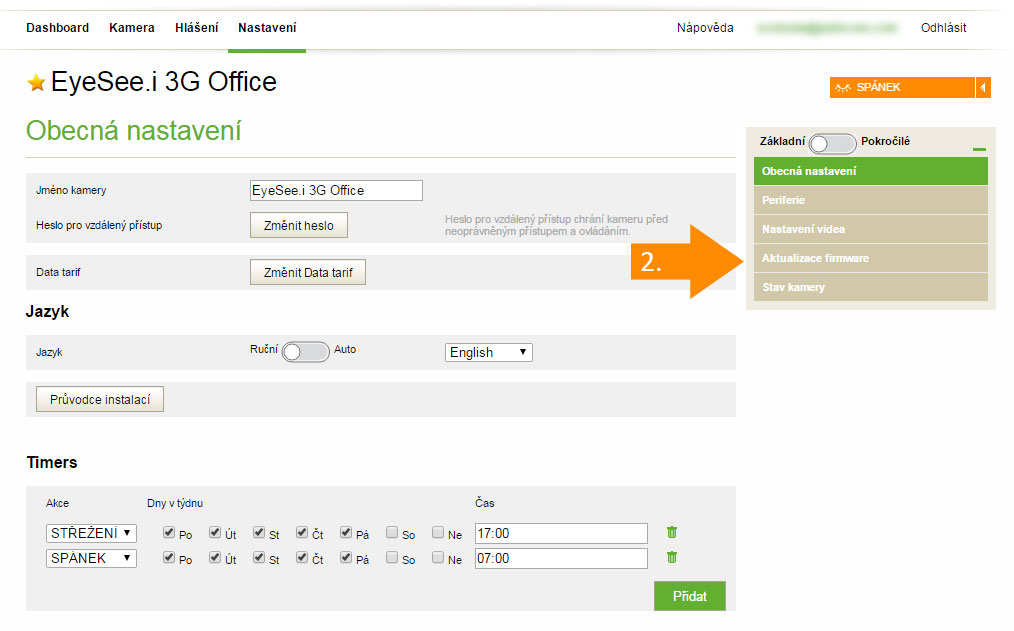This screenshot has width=1014, height=631.
Task: Toggle Základní/Pokročilé mode switch
Action: click(833, 143)
